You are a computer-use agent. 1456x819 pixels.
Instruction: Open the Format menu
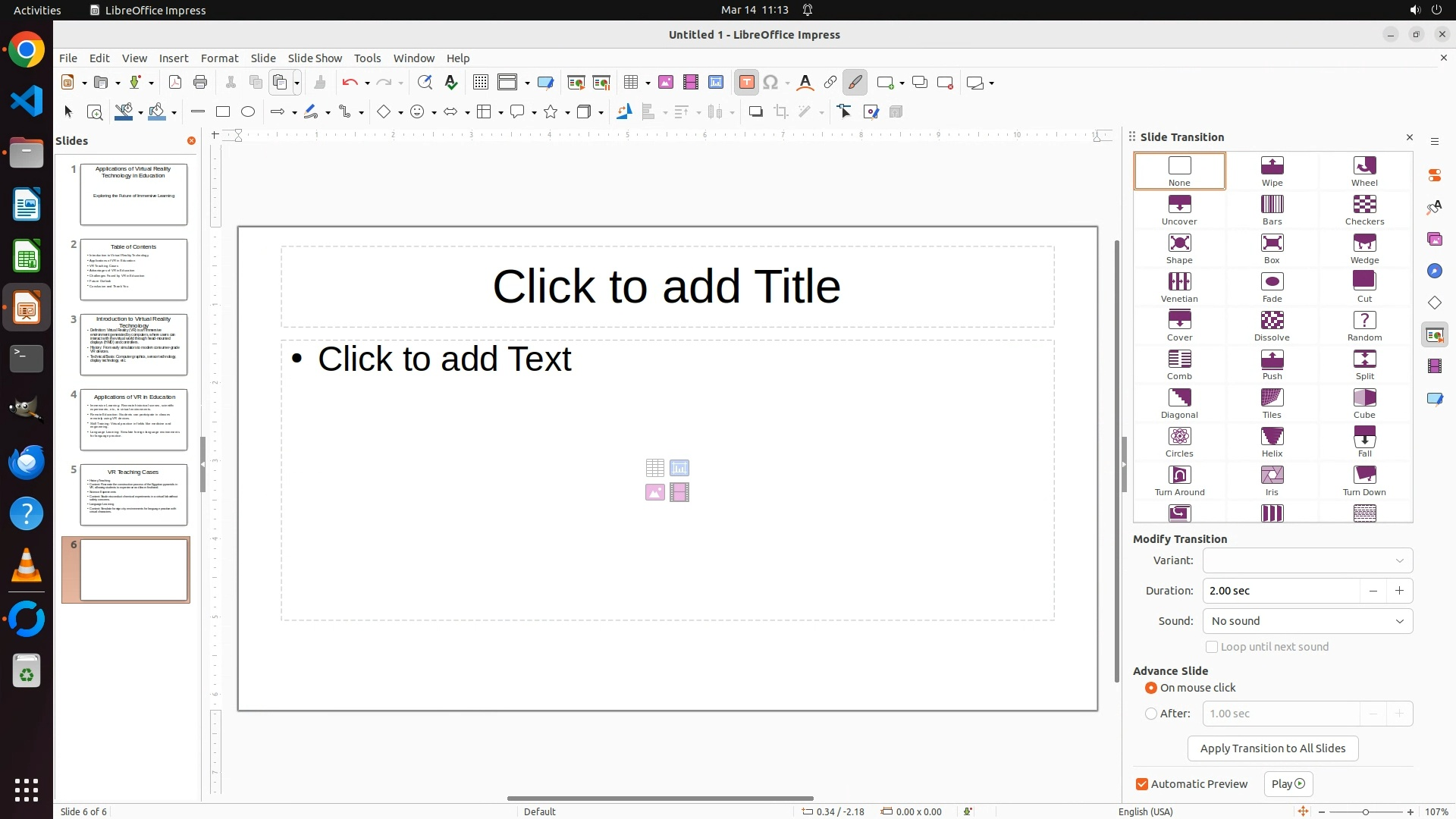coord(219,58)
